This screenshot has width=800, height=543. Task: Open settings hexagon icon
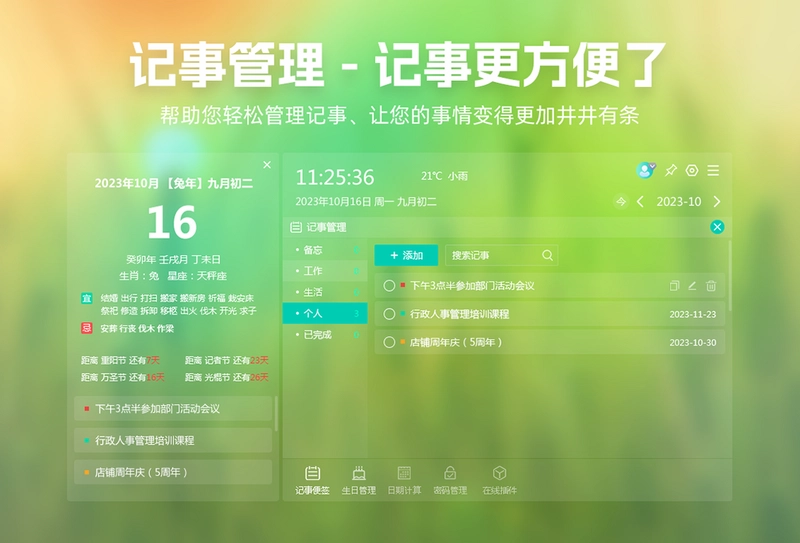(692, 170)
